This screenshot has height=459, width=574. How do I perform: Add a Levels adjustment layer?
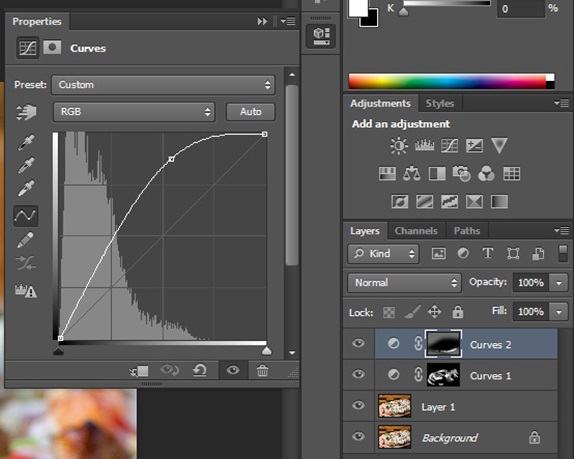(x=424, y=146)
